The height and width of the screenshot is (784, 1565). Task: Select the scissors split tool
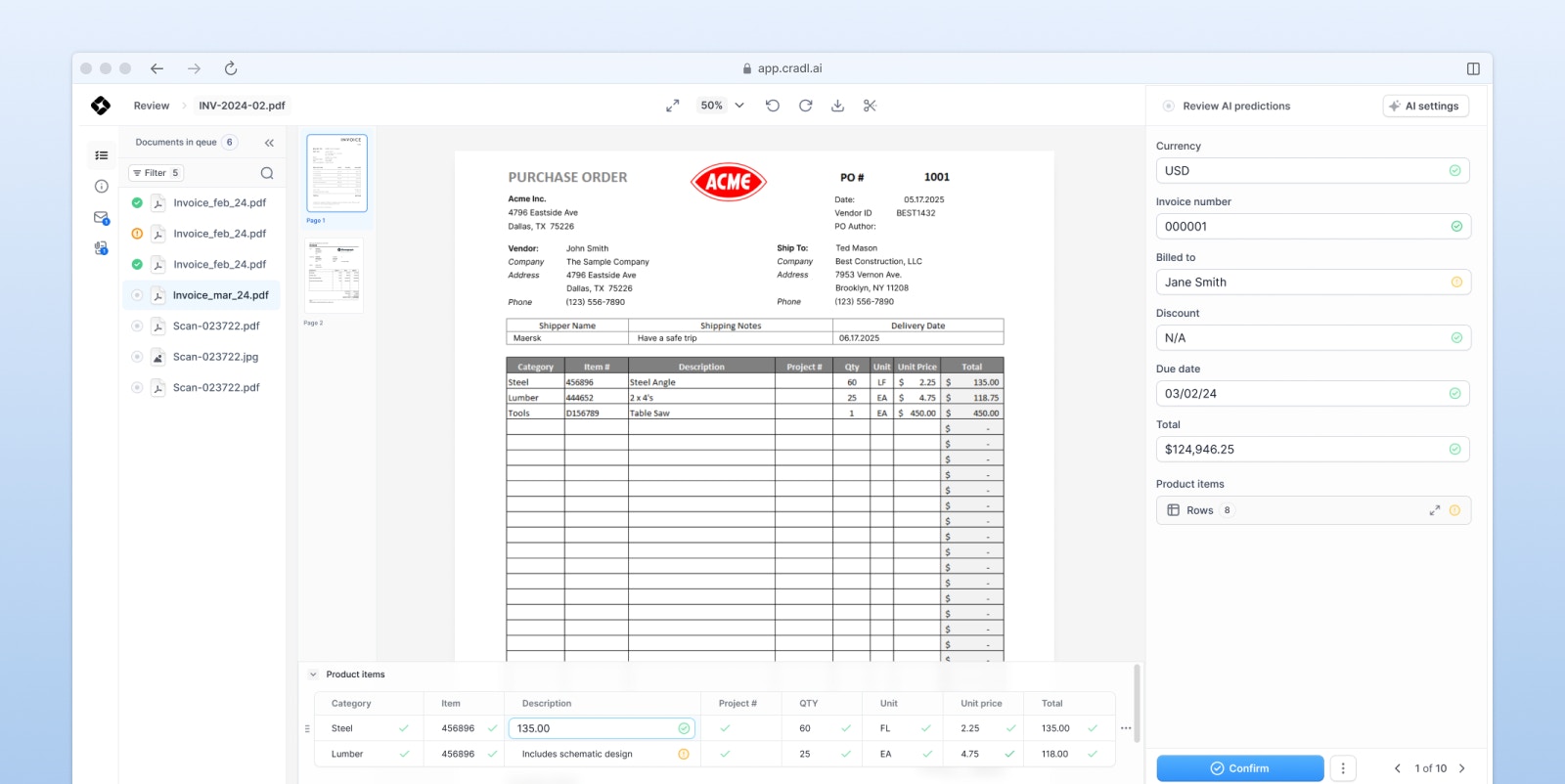coord(871,106)
